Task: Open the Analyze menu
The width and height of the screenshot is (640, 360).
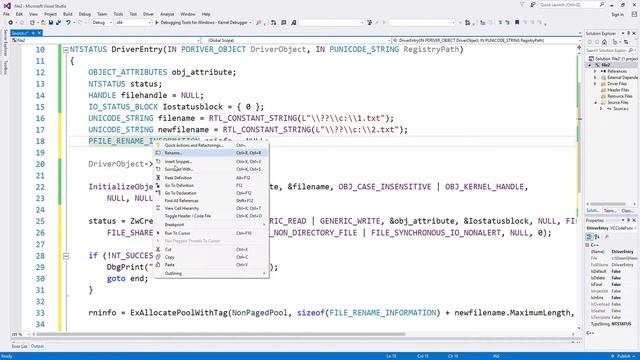Action: click(x=167, y=14)
